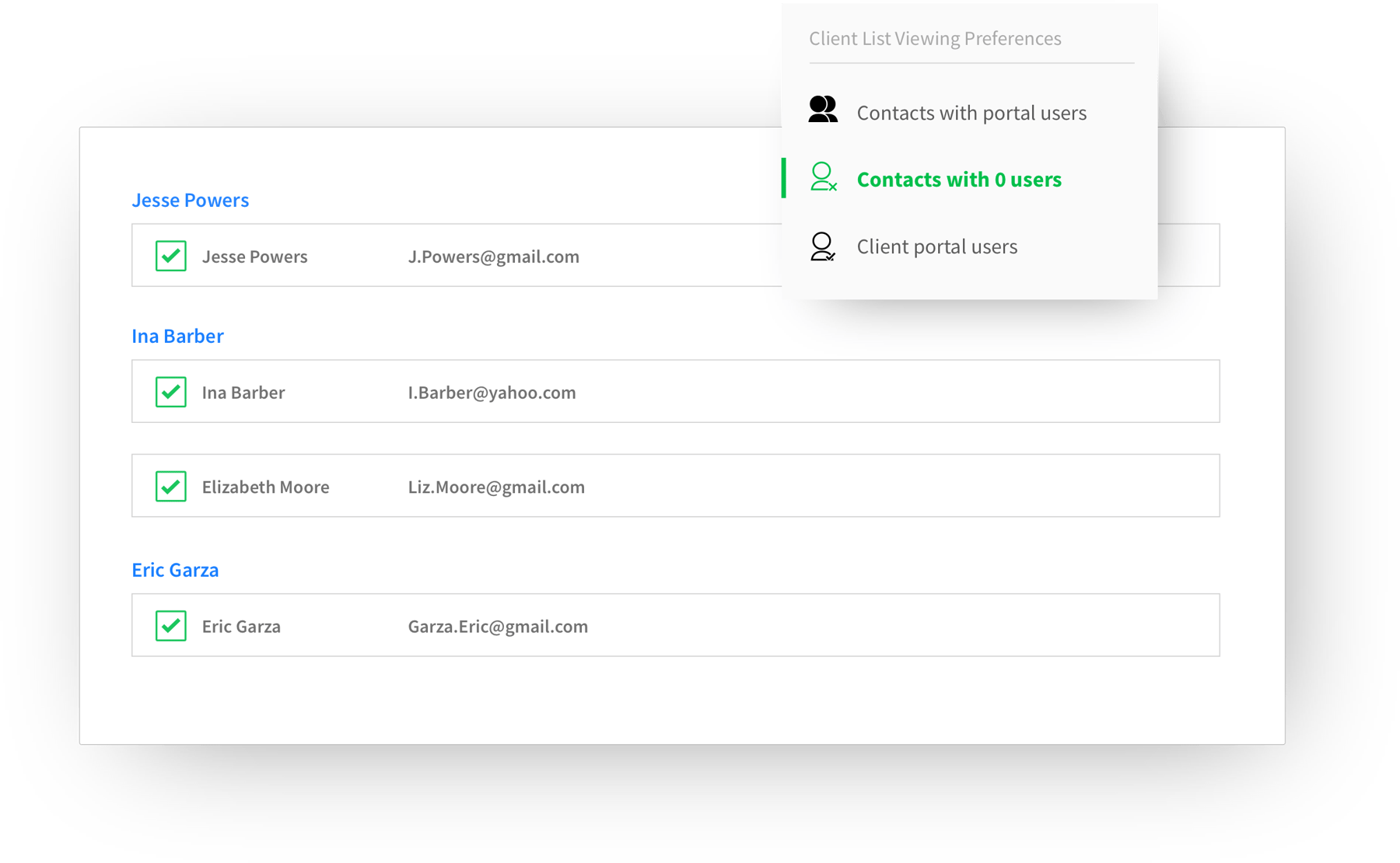The image size is (1400, 863).
Task: Click Elizabeth Moore contact name in row
Action: 265,487
